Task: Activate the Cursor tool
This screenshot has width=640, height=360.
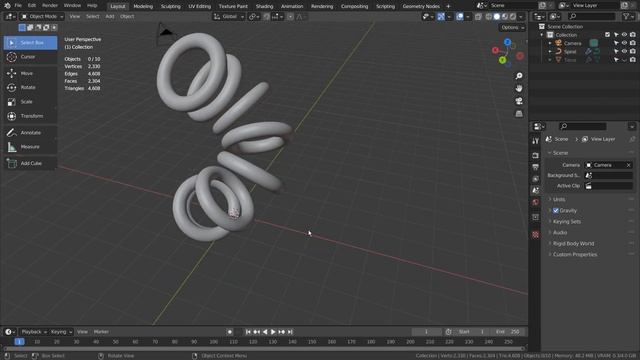Action: point(31,57)
